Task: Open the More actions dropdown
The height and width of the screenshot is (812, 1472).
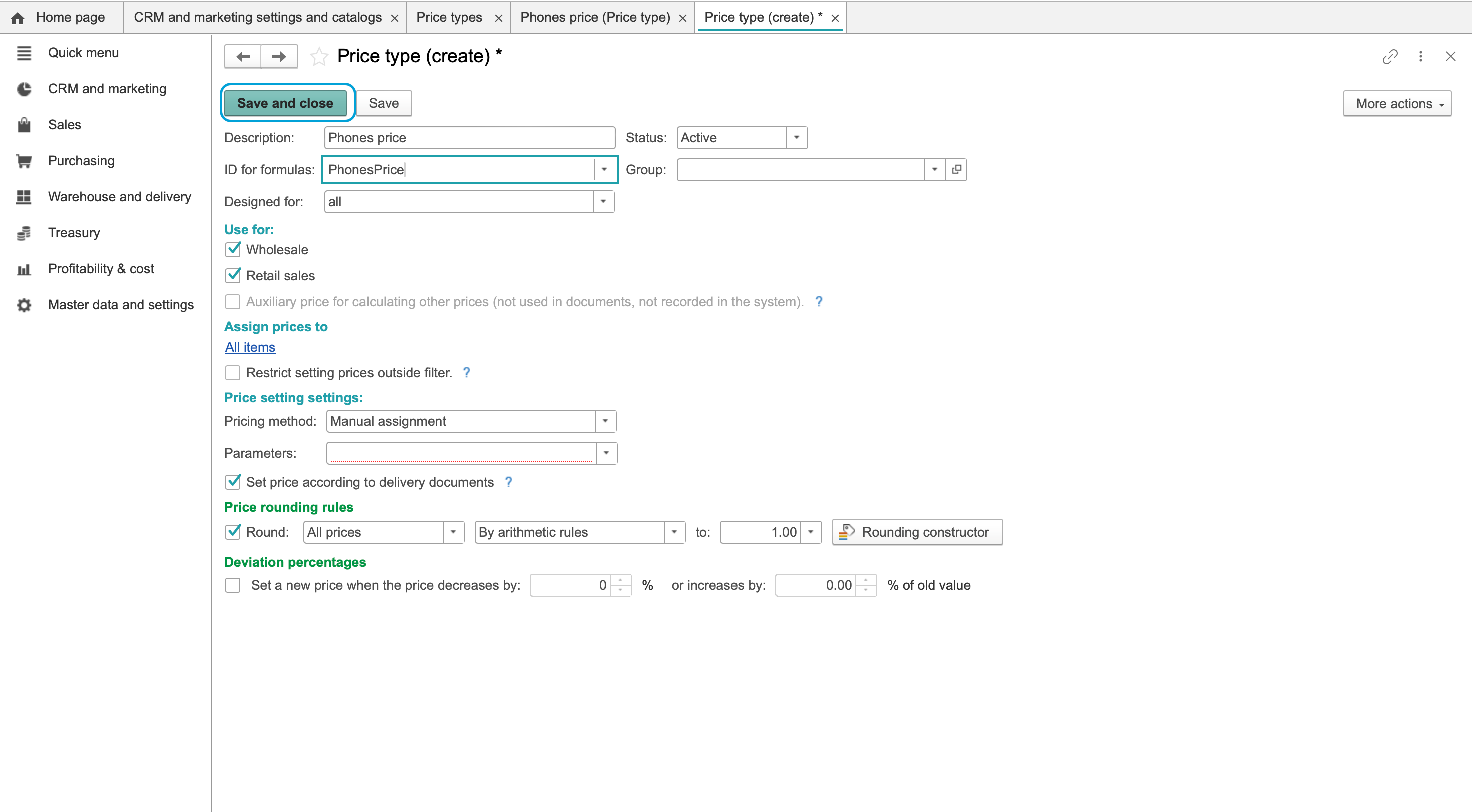Action: point(1396,104)
